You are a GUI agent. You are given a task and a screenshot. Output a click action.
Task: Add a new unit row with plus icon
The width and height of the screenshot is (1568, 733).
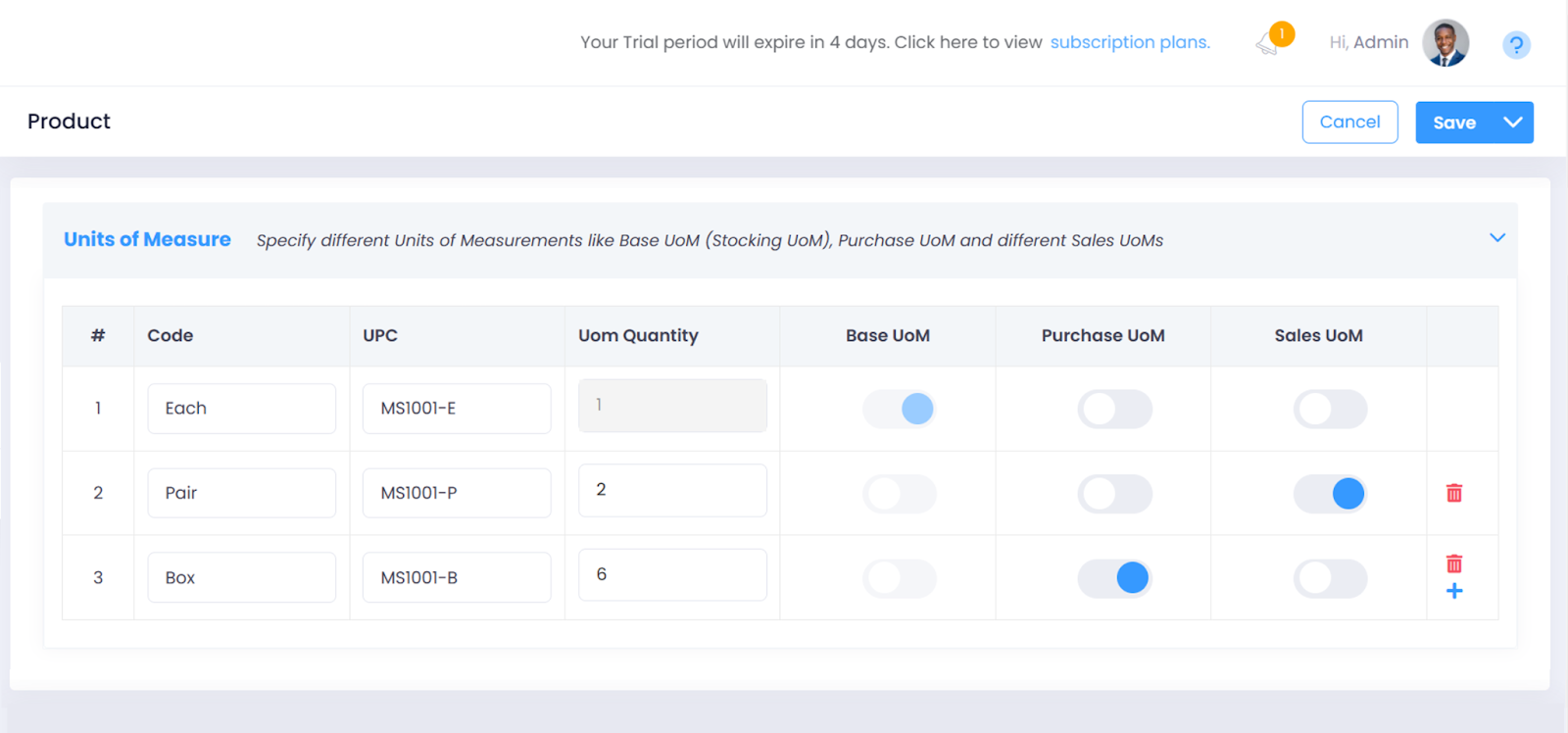tap(1454, 591)
